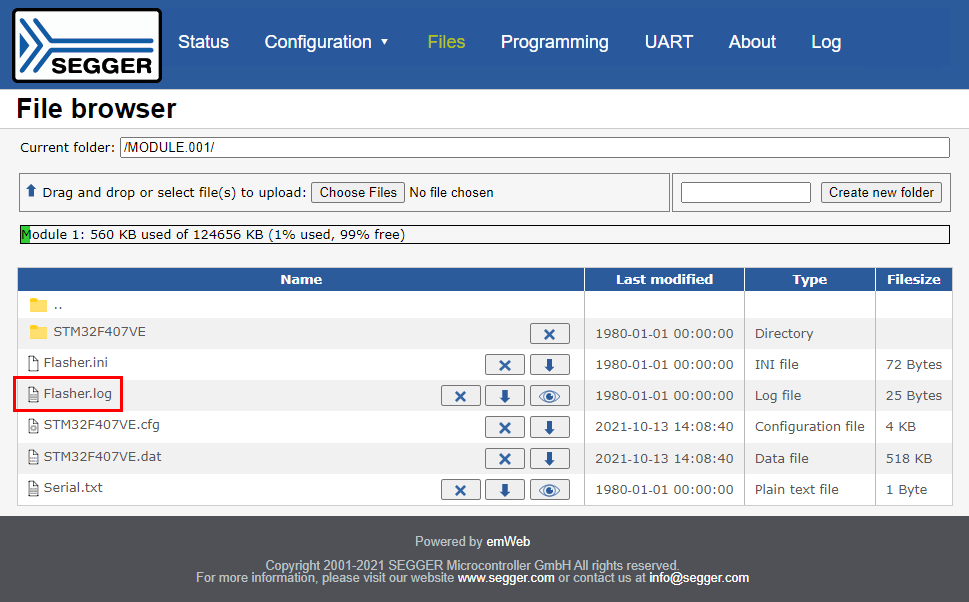Open the STM32F407VE folder
The height and width of the screenshot is (602, 969).
click(x=99, y=332)
